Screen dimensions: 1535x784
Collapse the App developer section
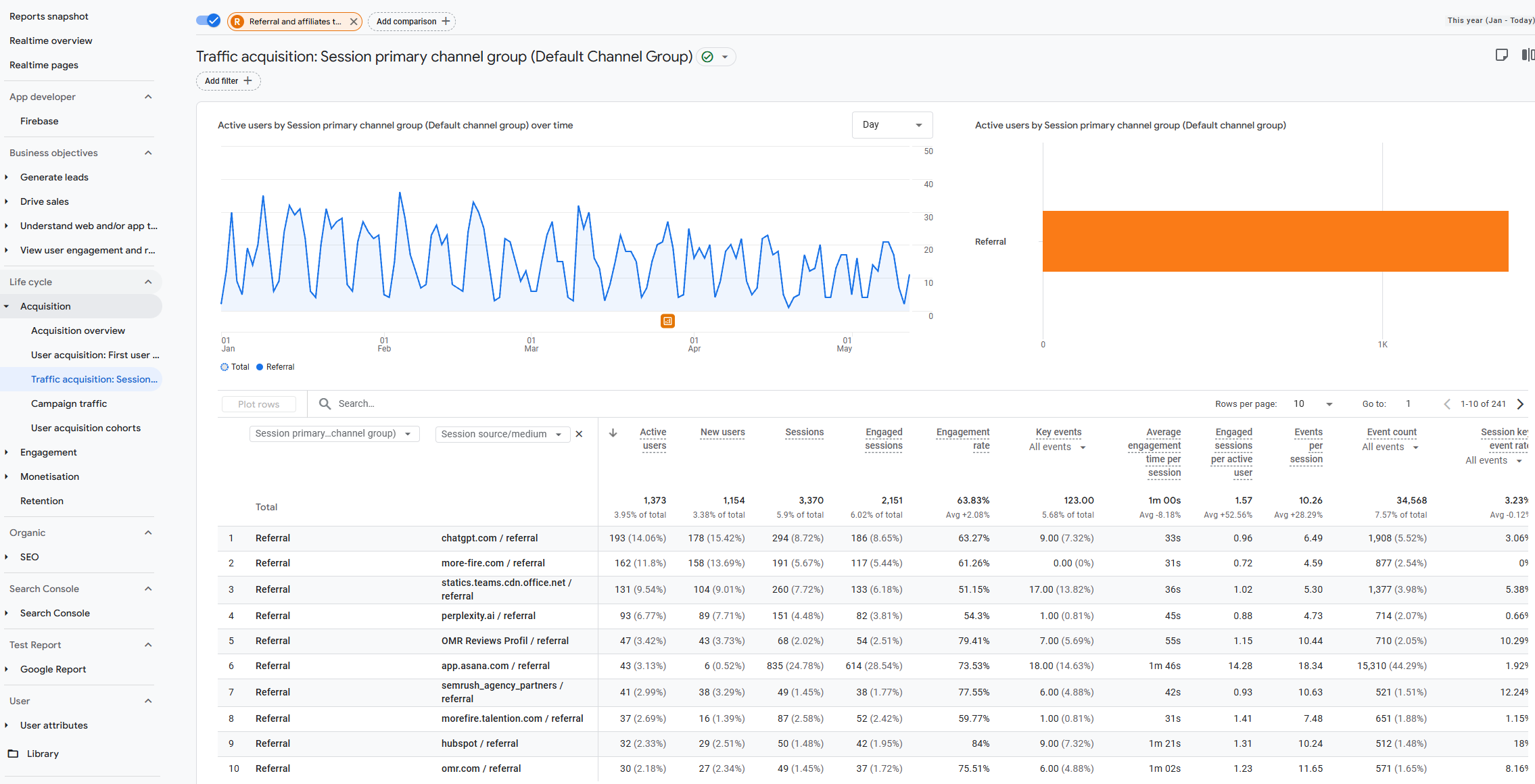(148, 97)
